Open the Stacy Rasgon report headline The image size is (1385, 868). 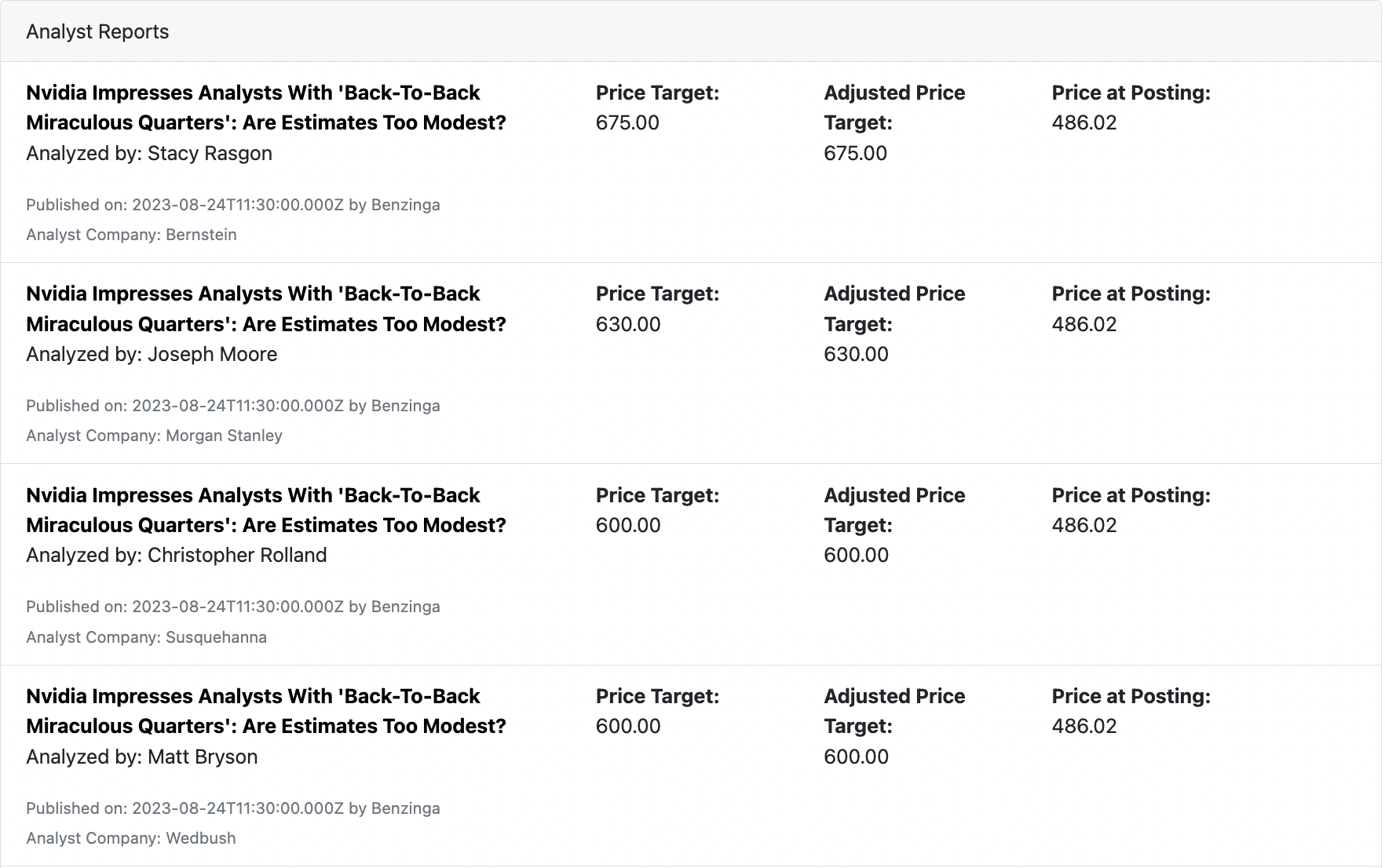266,108
